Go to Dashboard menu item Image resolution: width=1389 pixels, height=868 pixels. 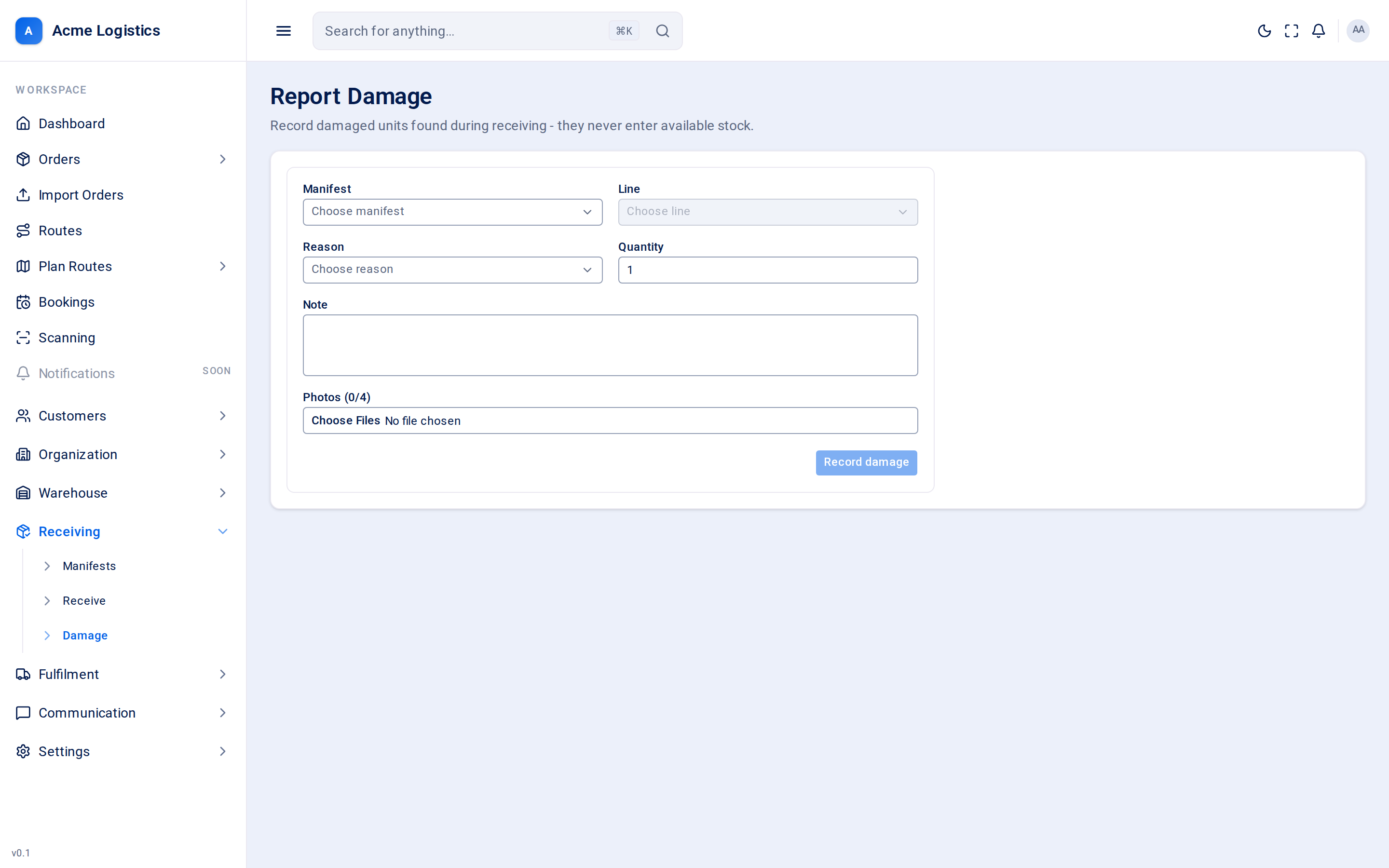point(71,123)
